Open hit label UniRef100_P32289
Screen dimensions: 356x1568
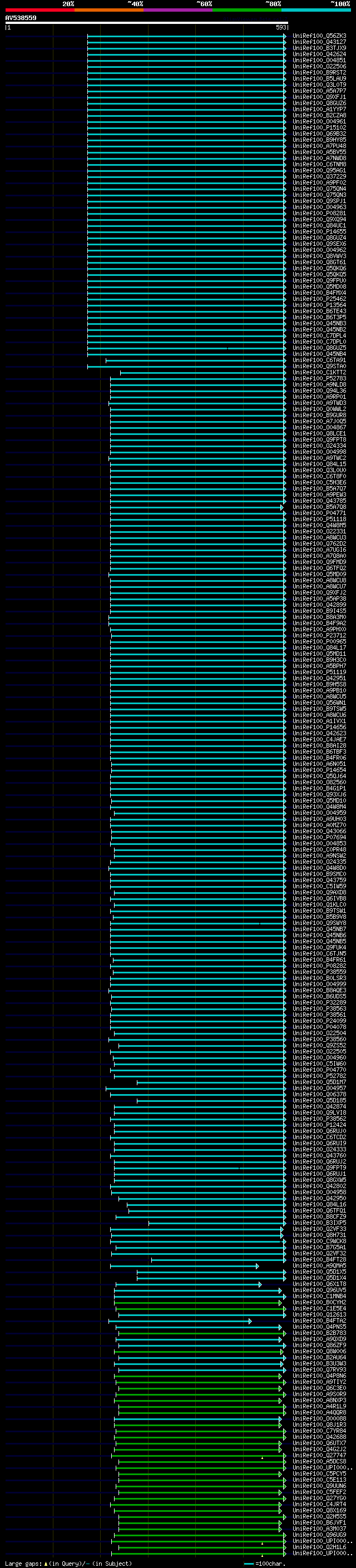319,1003
